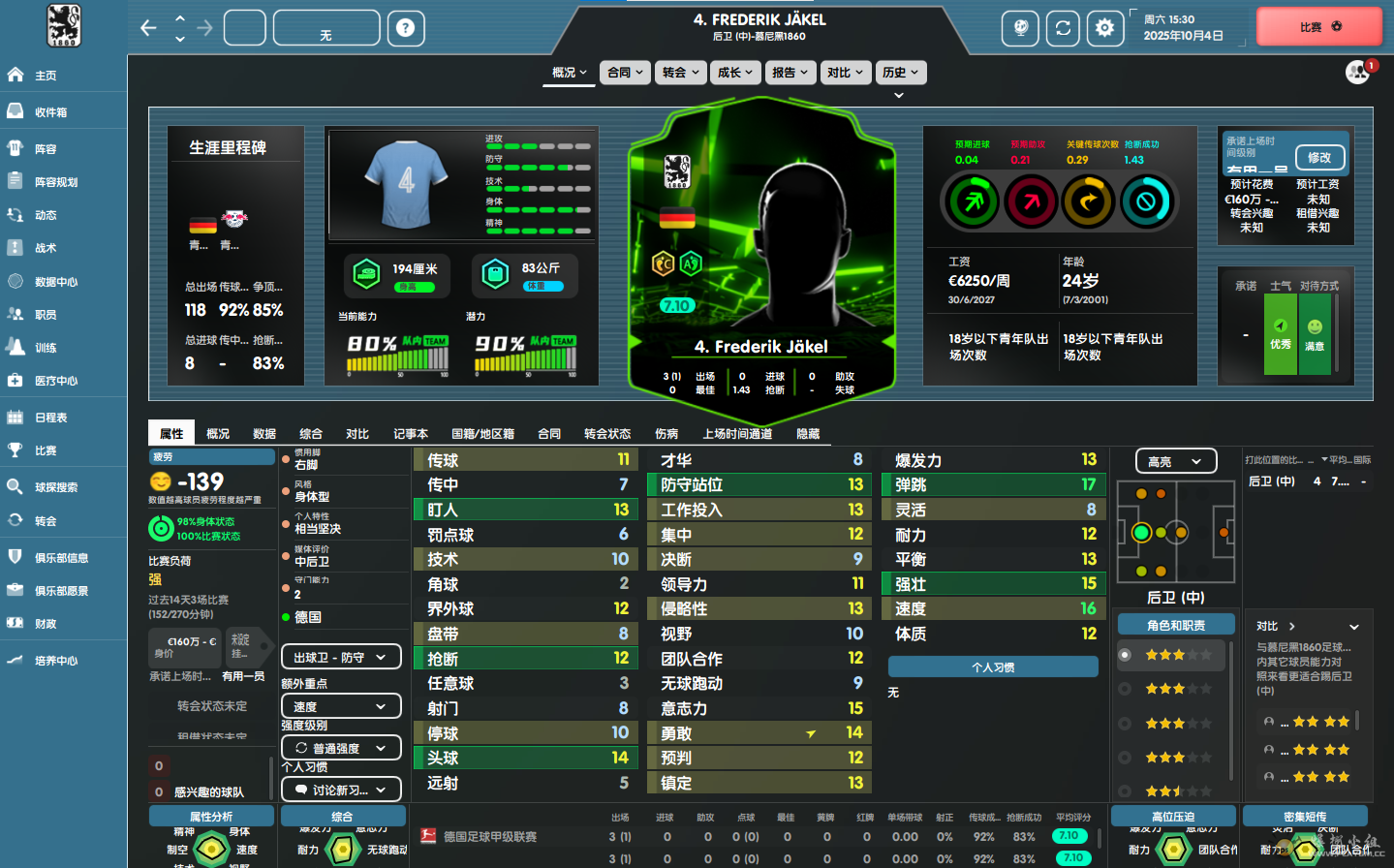Open the 高亮 highlight dropdown
Image resolution: width=1394 pixels, height=868 pixels.
[1175, 461]
